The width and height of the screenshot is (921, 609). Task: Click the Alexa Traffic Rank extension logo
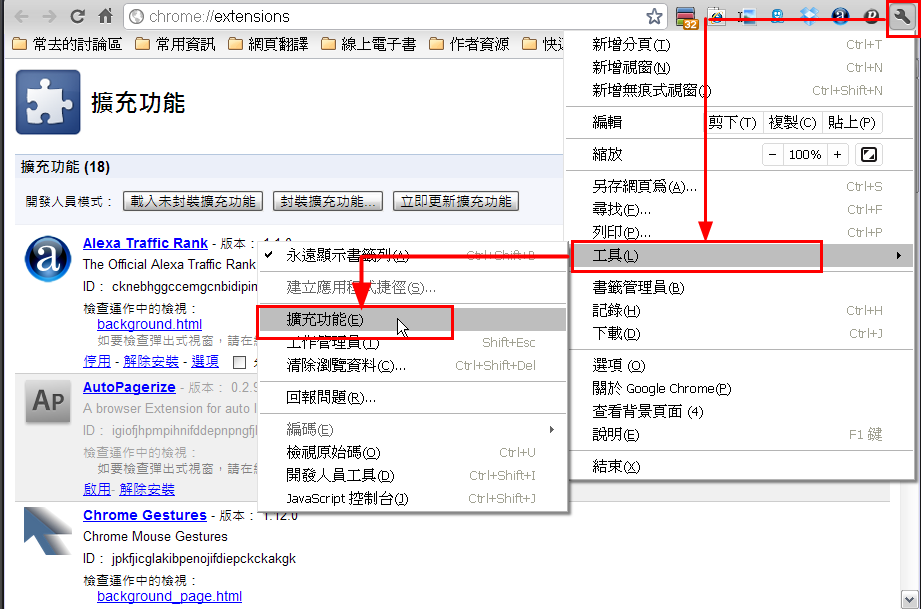tap(48, 258)
